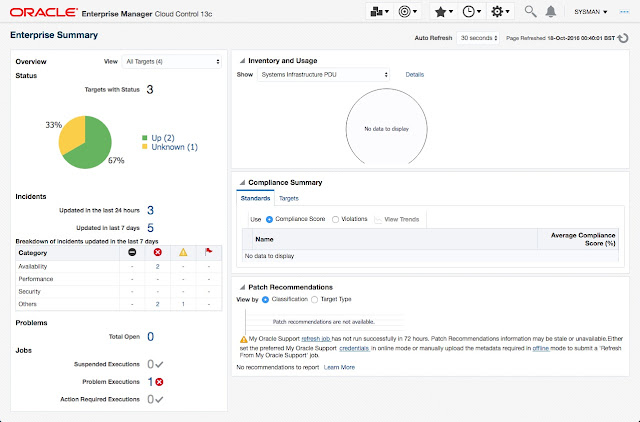Click the Oracle logo
The width and height of the screenshot is (640, 422).
click(44, 13)
